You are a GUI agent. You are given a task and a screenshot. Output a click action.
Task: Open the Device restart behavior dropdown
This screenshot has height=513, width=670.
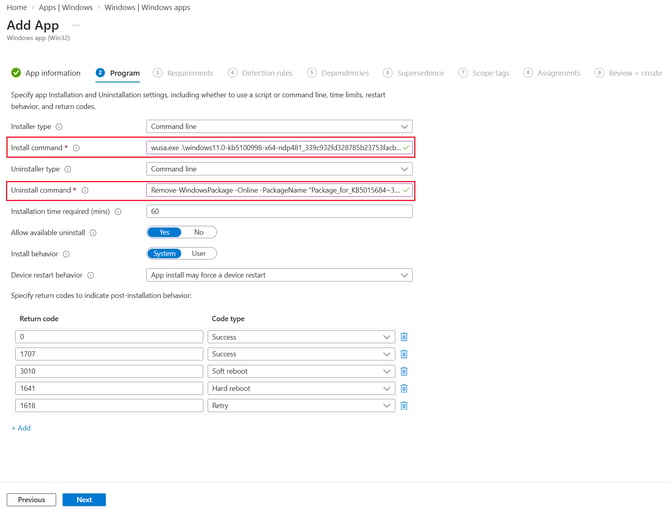[x=279, y=275]
